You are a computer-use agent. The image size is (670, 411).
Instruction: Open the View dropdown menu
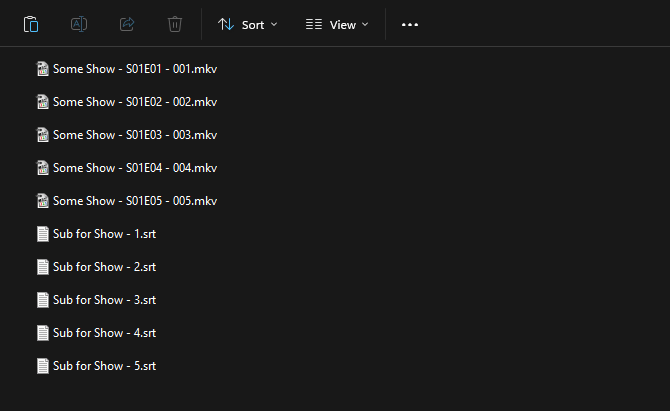click(337, 24)
